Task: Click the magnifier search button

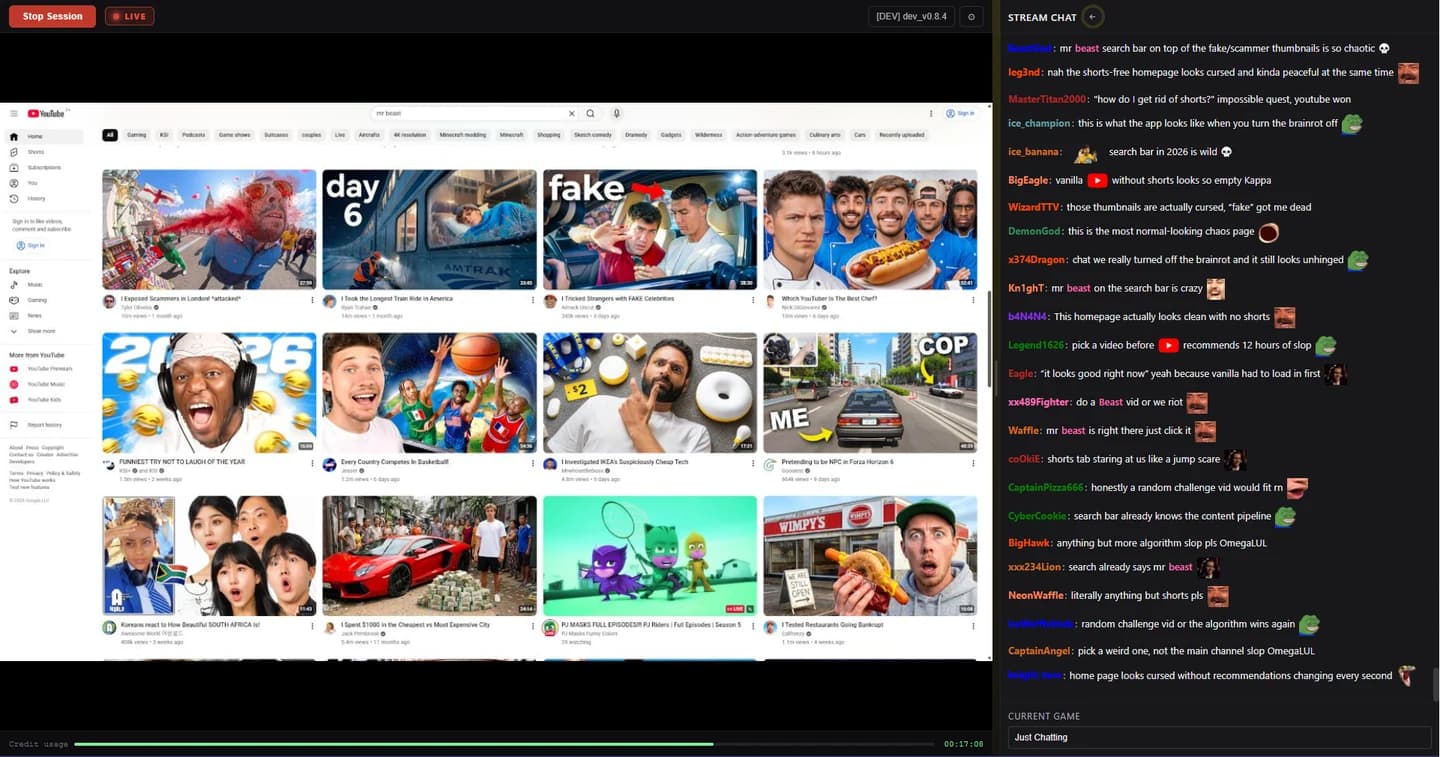Action: [591, 114]
